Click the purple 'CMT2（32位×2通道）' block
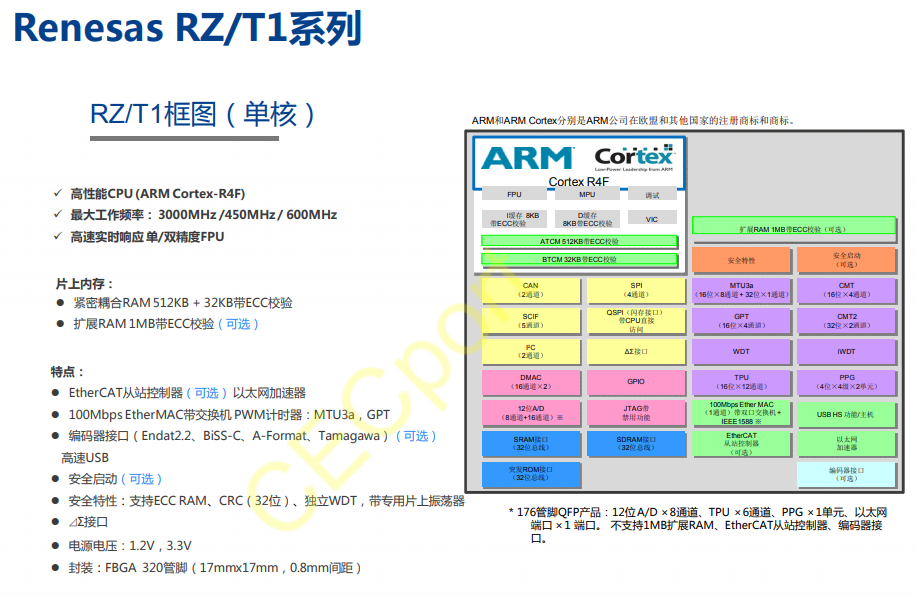Viewport: 916px width, 597px height. tap(846, 321)
